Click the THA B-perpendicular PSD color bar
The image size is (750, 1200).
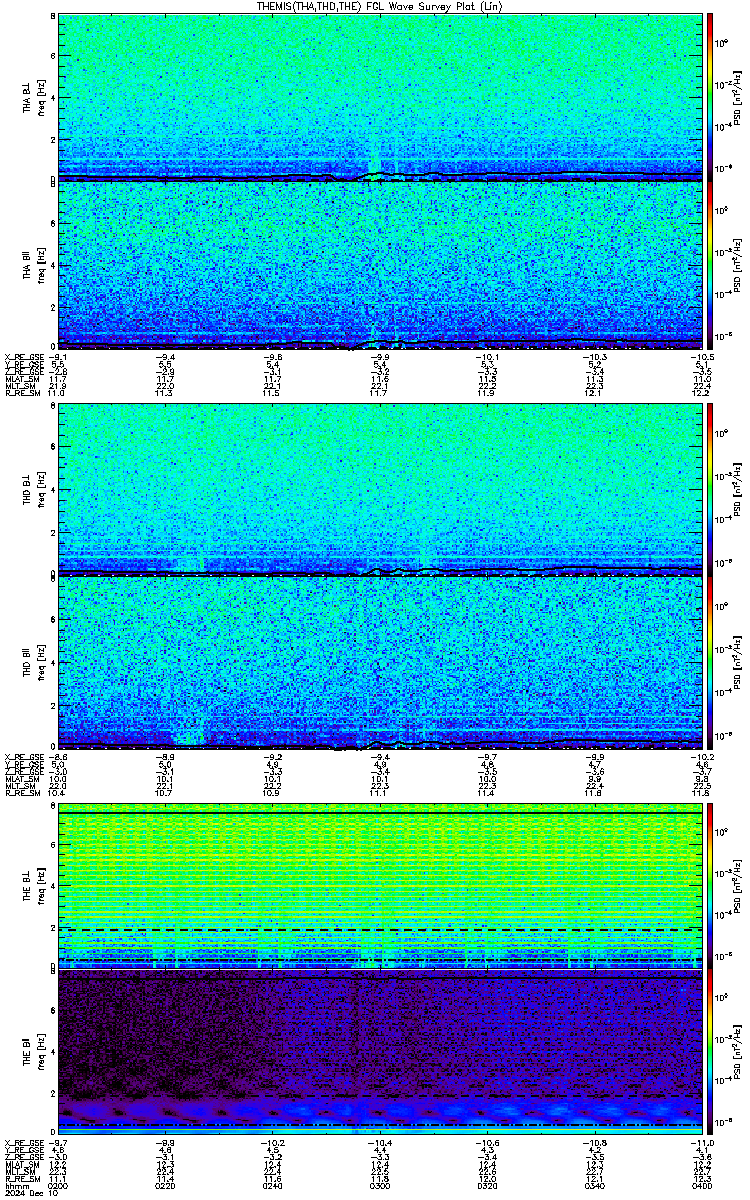pos(709,96)
